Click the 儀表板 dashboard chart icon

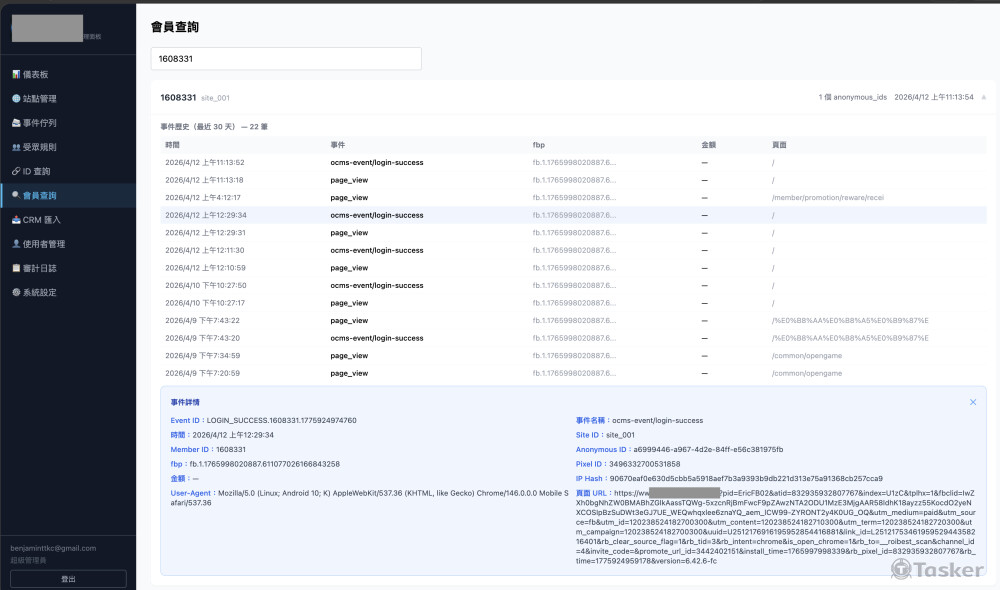pos(16,75)
